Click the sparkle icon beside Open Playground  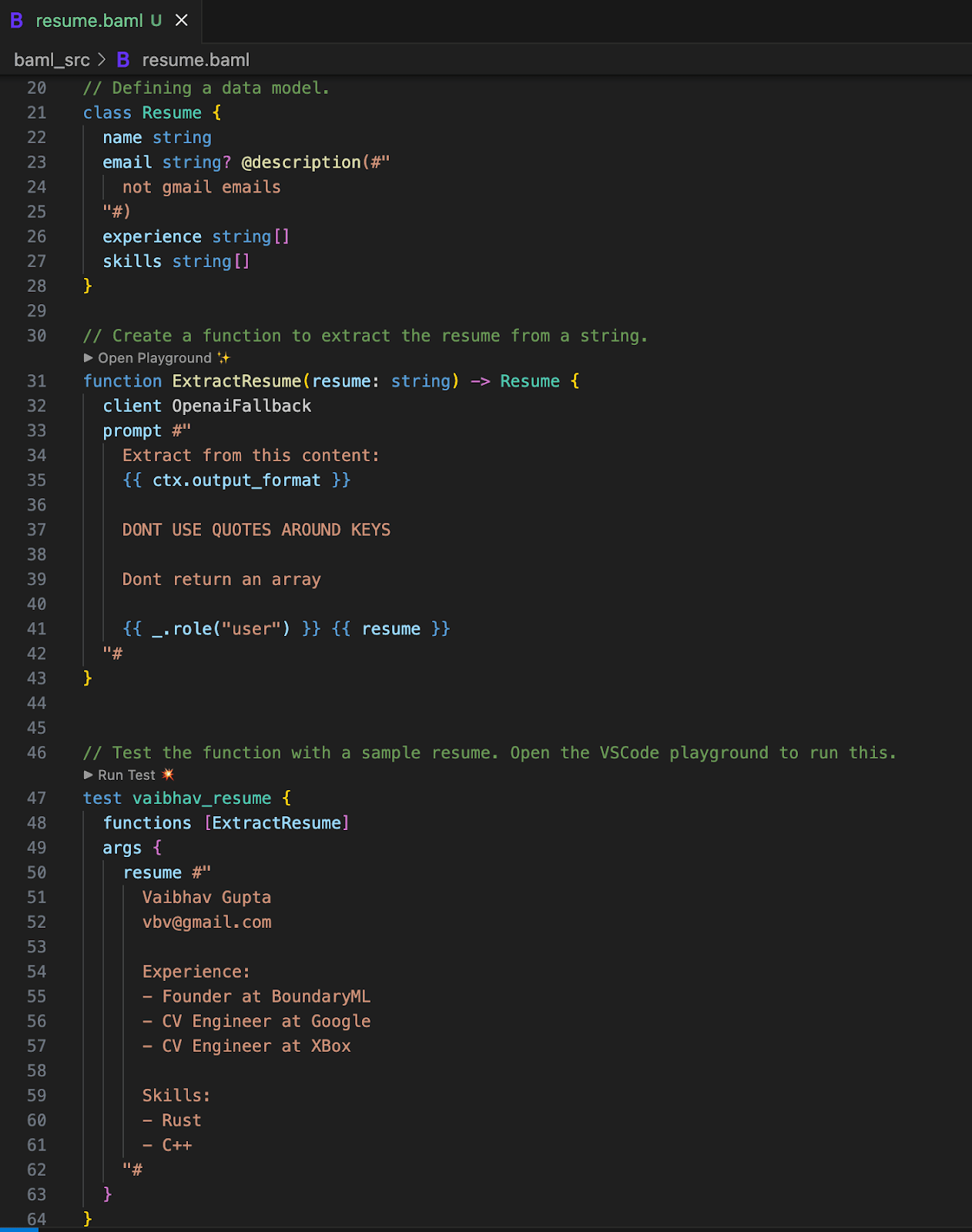224,358
